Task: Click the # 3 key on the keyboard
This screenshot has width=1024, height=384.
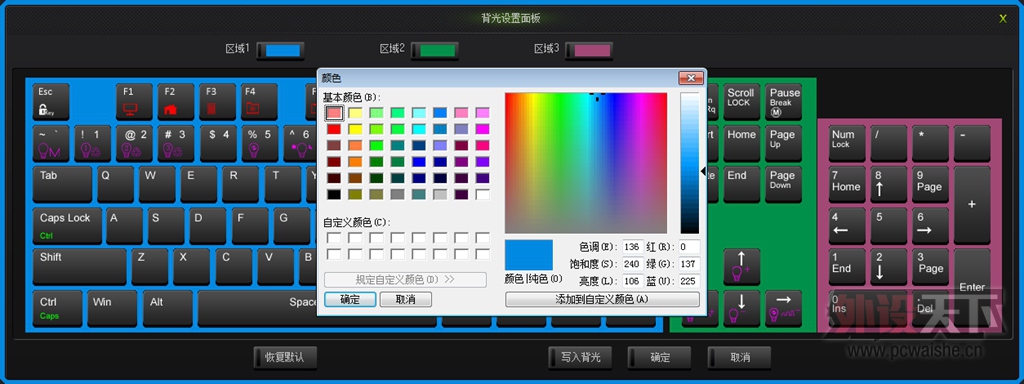Action: point(176,144)
